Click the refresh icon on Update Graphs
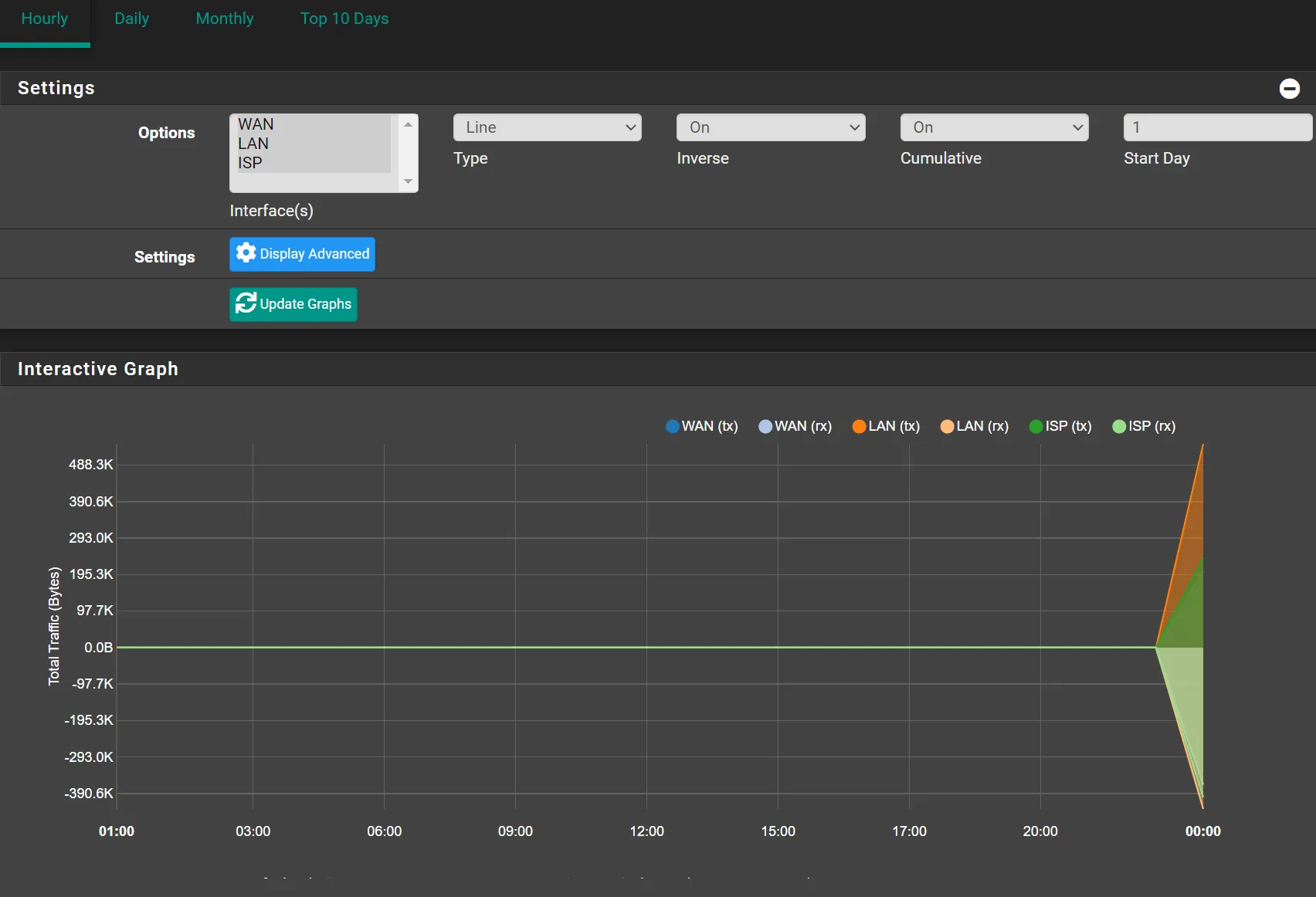The image size is (1316, 897). (246, 303)
